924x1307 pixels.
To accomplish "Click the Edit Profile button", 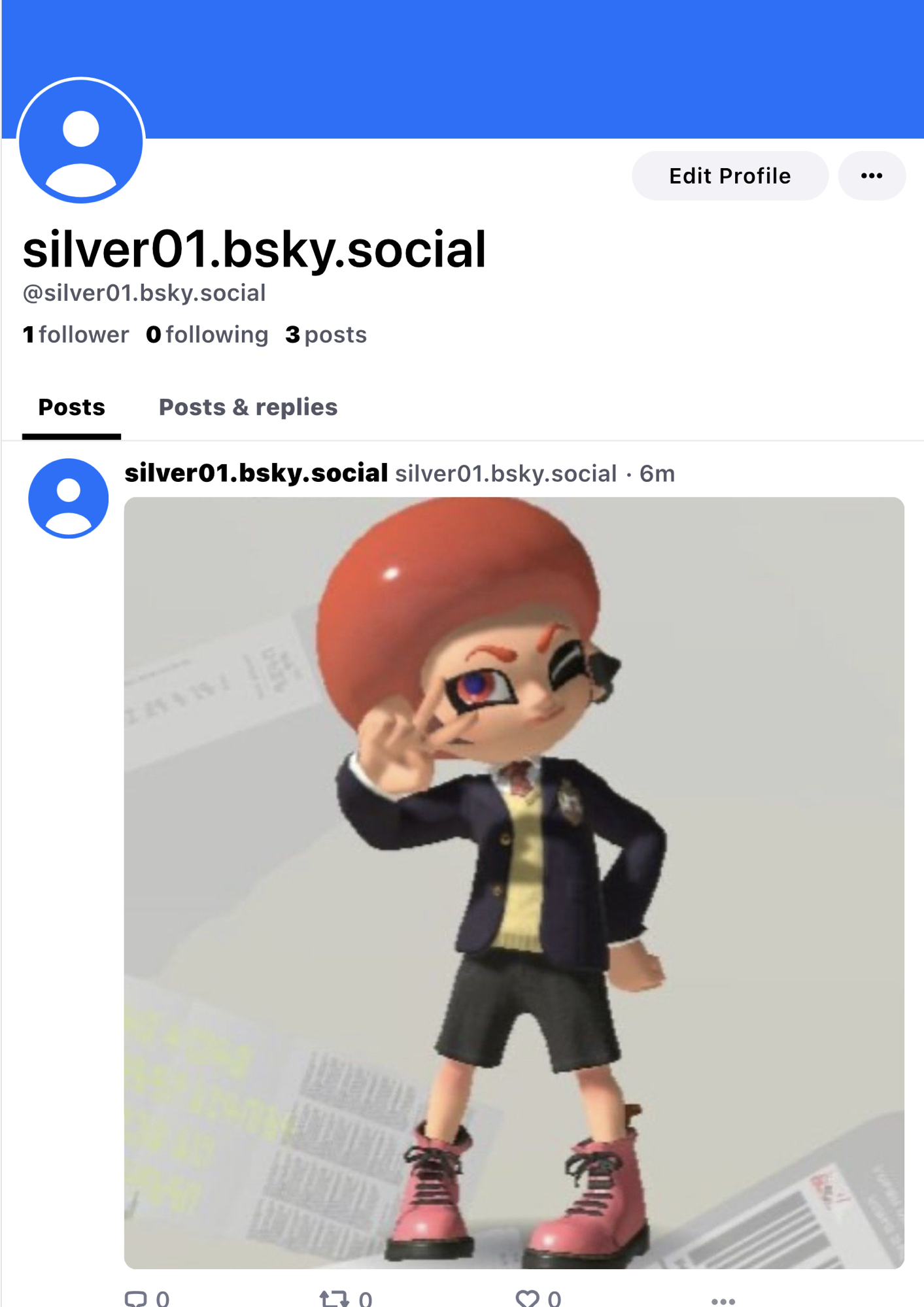I will click(730, 176).
